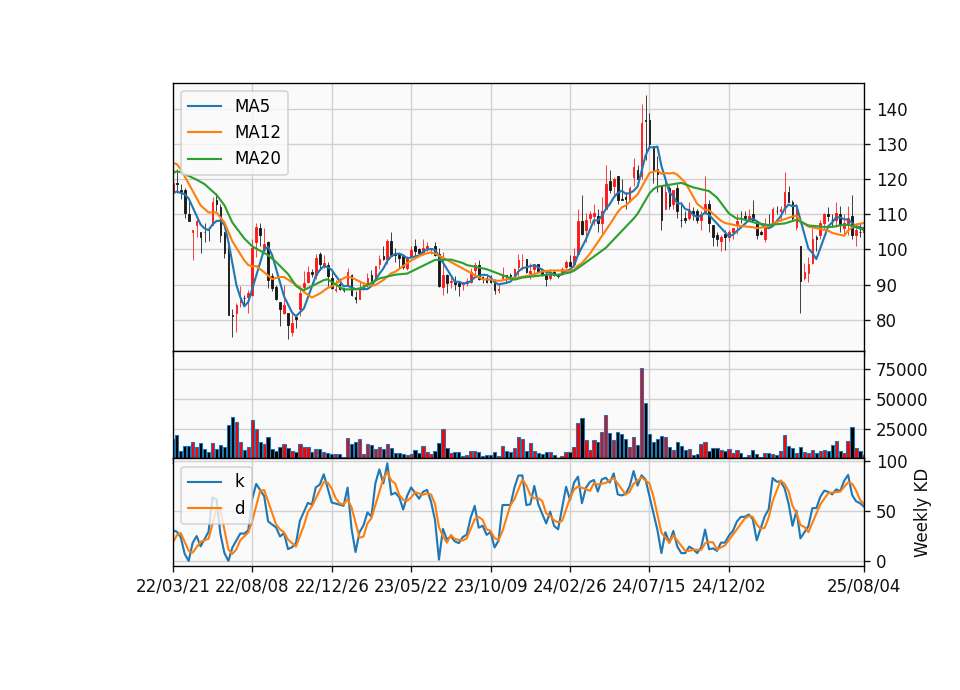960x690 pixels.
Task: Click the 0 KD axis label
Action: [x=882, y=561]
